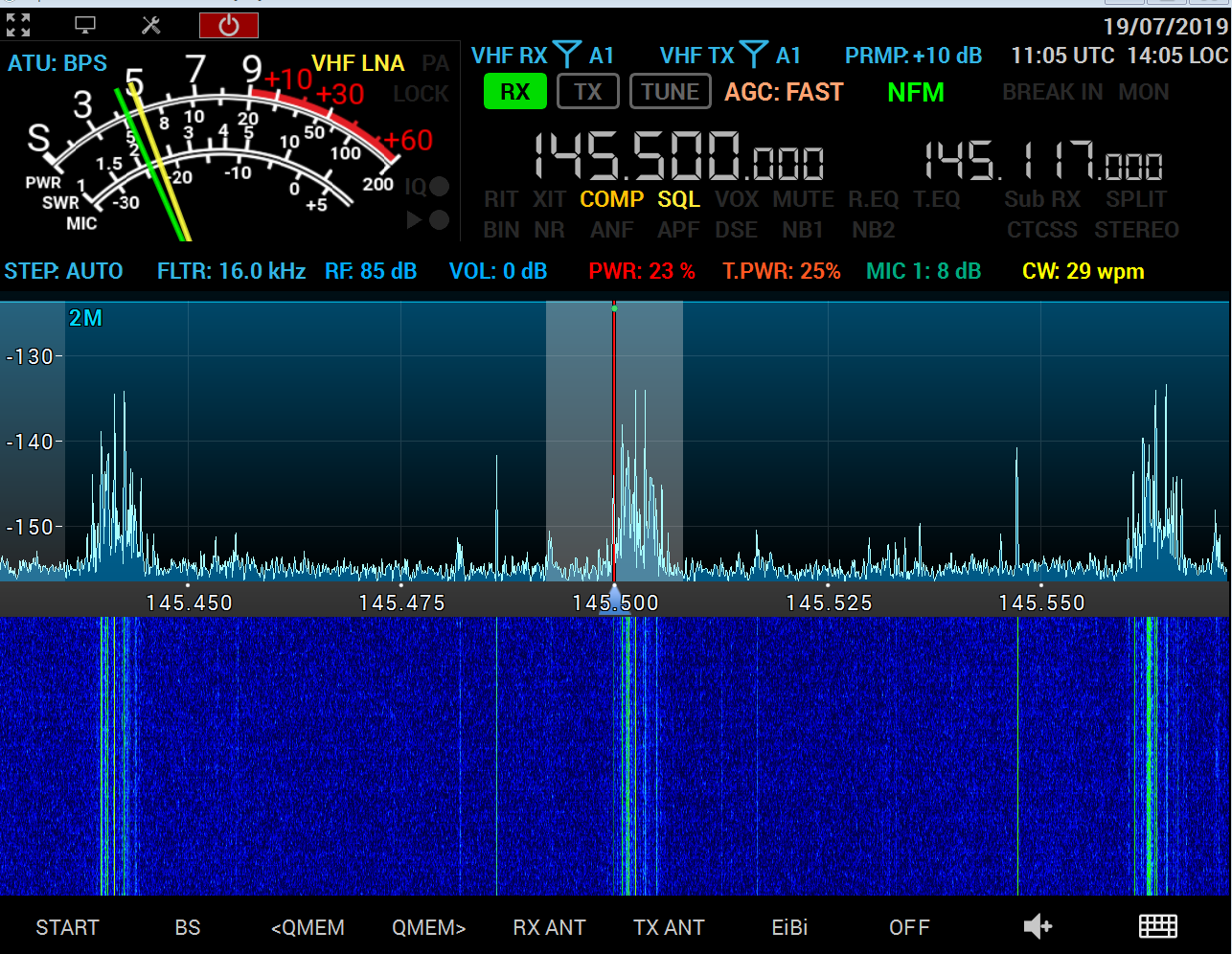Toggle full screen with the expand arrows icon
Screen dimensions: 1232x954
point(18,25)
